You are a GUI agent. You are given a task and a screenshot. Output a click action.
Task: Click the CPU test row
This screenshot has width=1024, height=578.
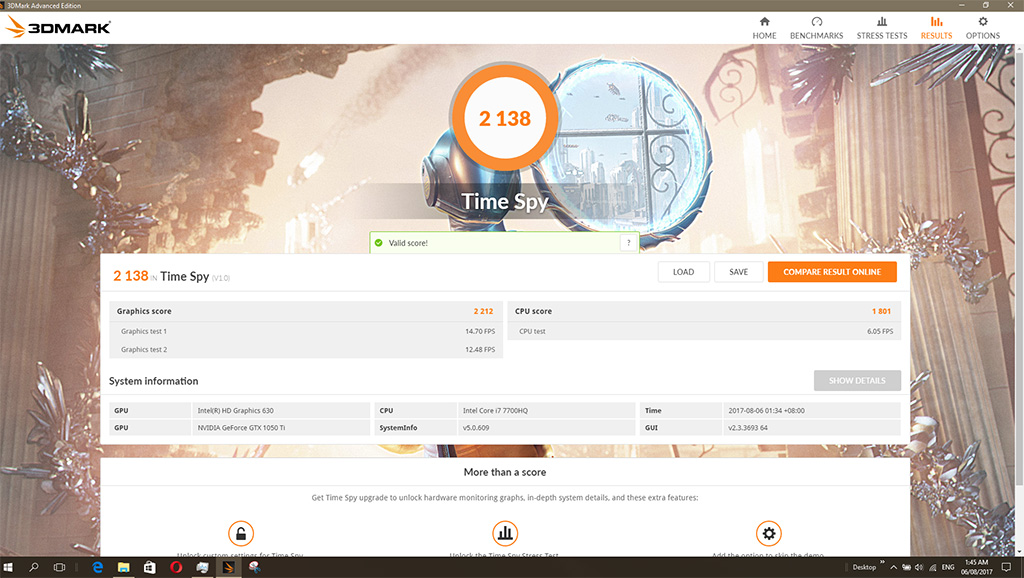click(704, 331)
